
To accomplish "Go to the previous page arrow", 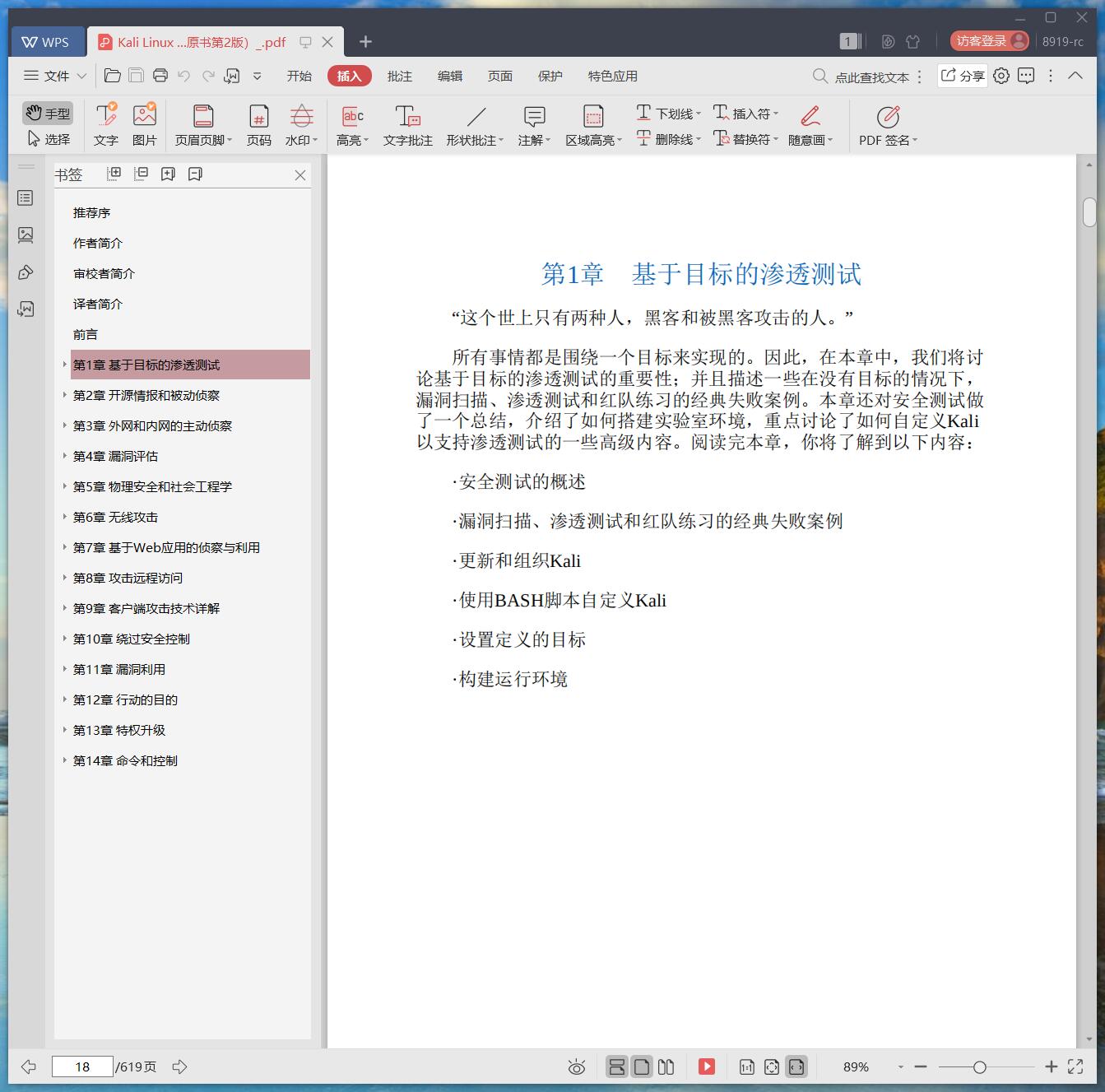I will tap(29, 1067).
